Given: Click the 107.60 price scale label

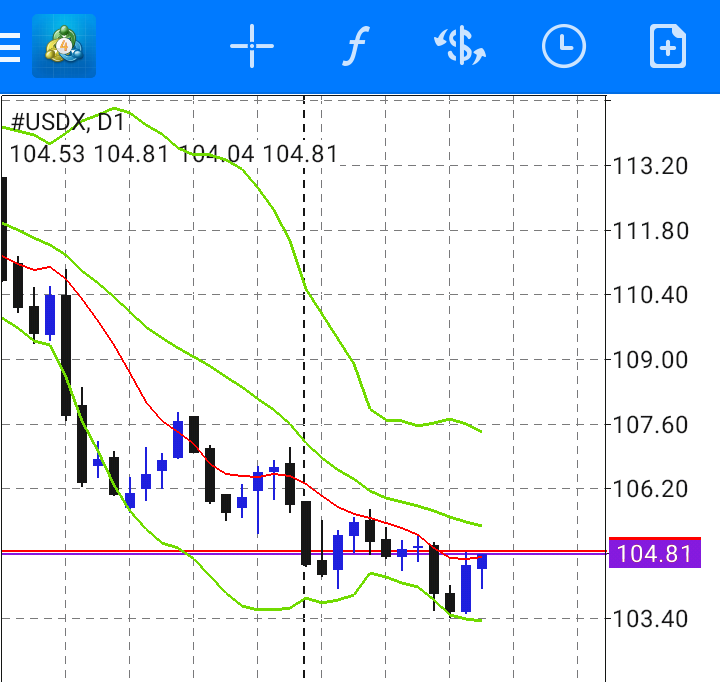Looking at the screenshot, I should (x=650, y=425).
